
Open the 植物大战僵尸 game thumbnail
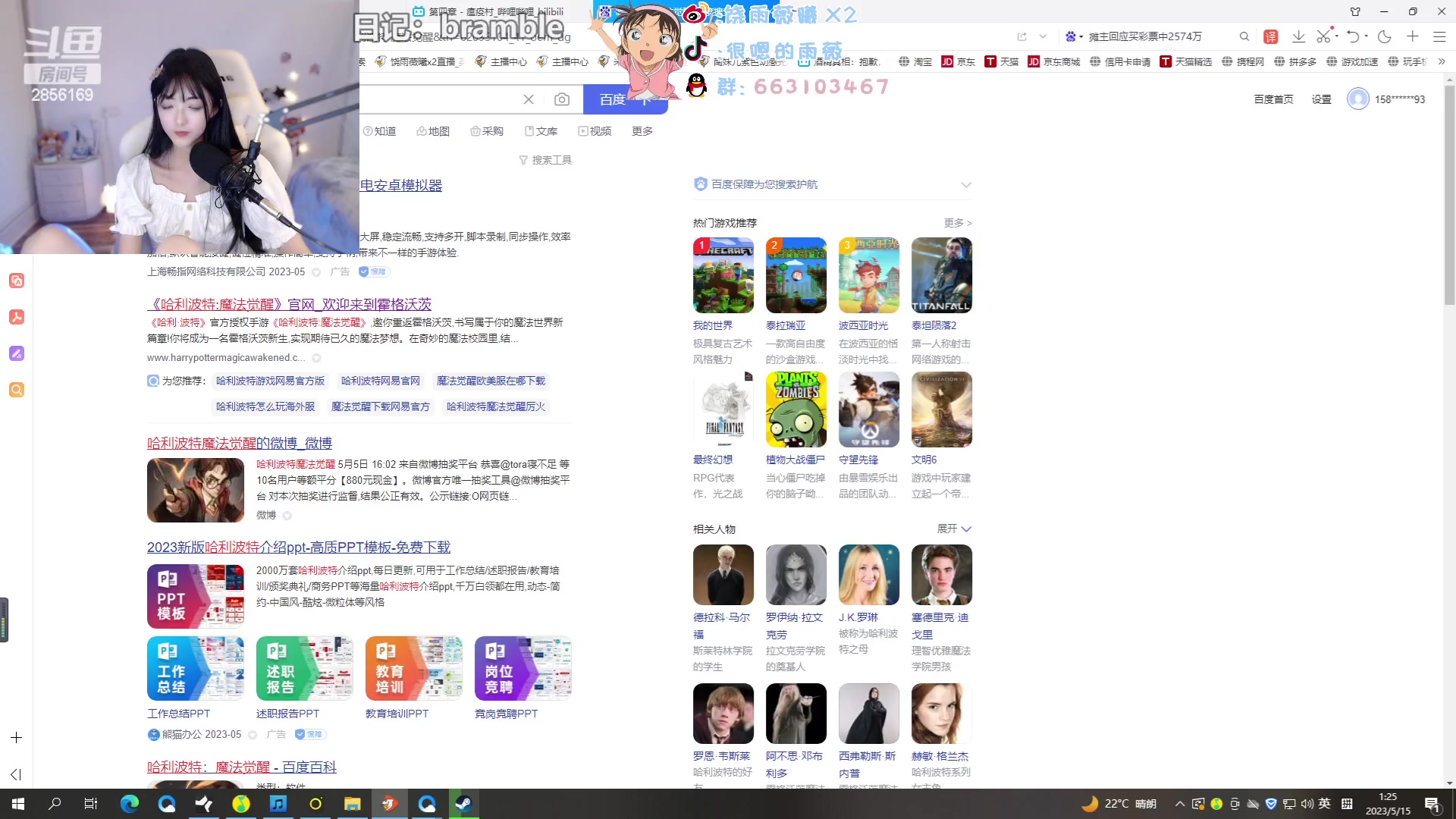click(796, 409)
